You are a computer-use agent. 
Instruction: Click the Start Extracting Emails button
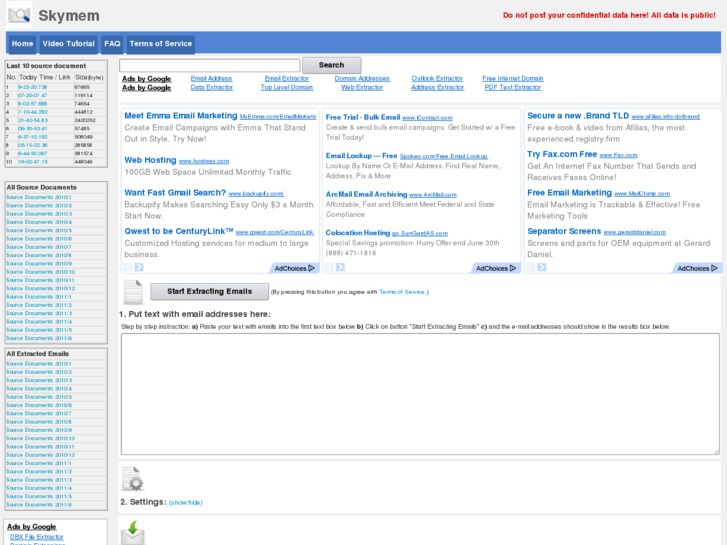point(210,291)
